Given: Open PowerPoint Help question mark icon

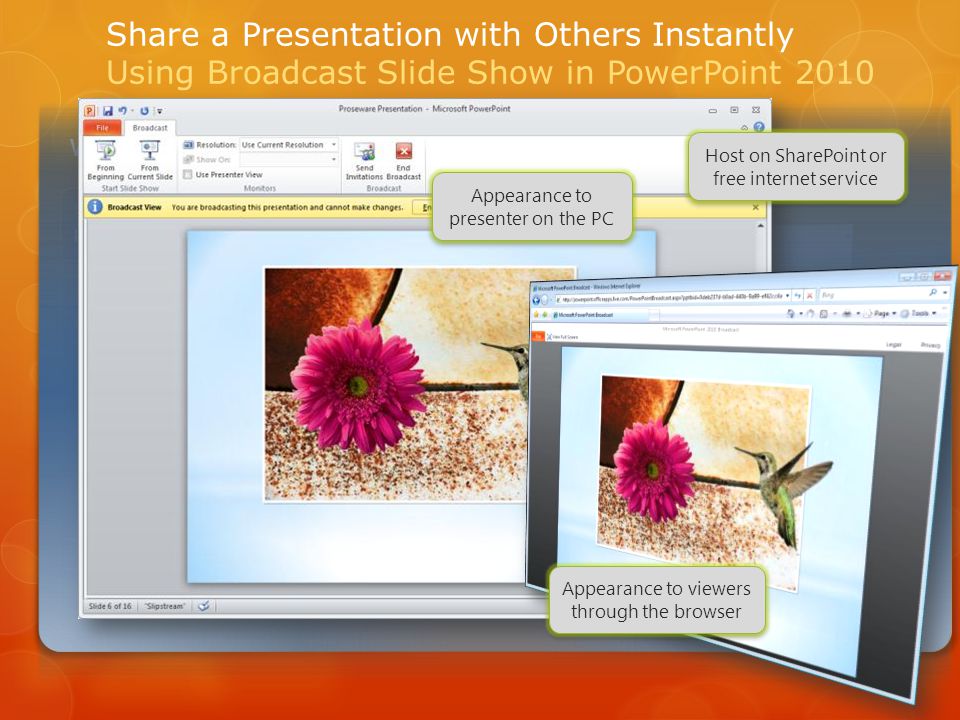Looking at the screenshot, I should point(759,127).
